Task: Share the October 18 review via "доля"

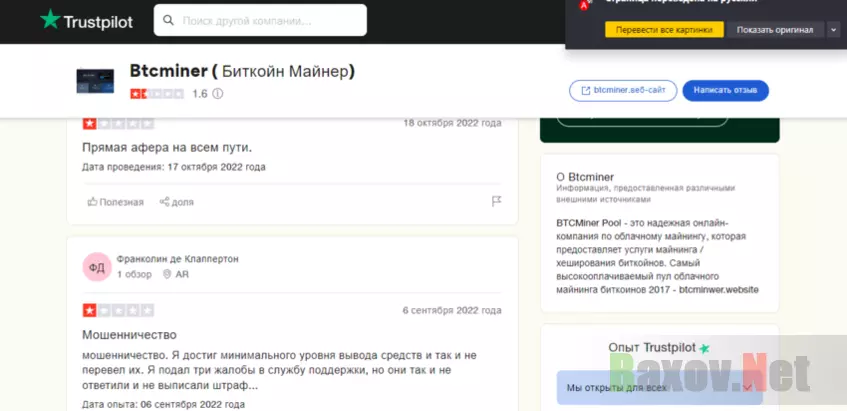Action: click(177, 202)
